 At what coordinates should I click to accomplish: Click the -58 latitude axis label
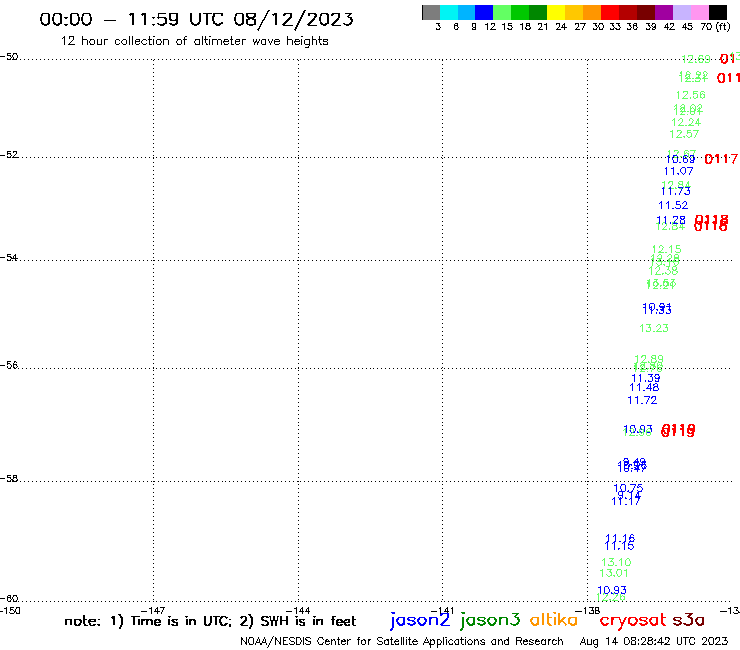9,479
